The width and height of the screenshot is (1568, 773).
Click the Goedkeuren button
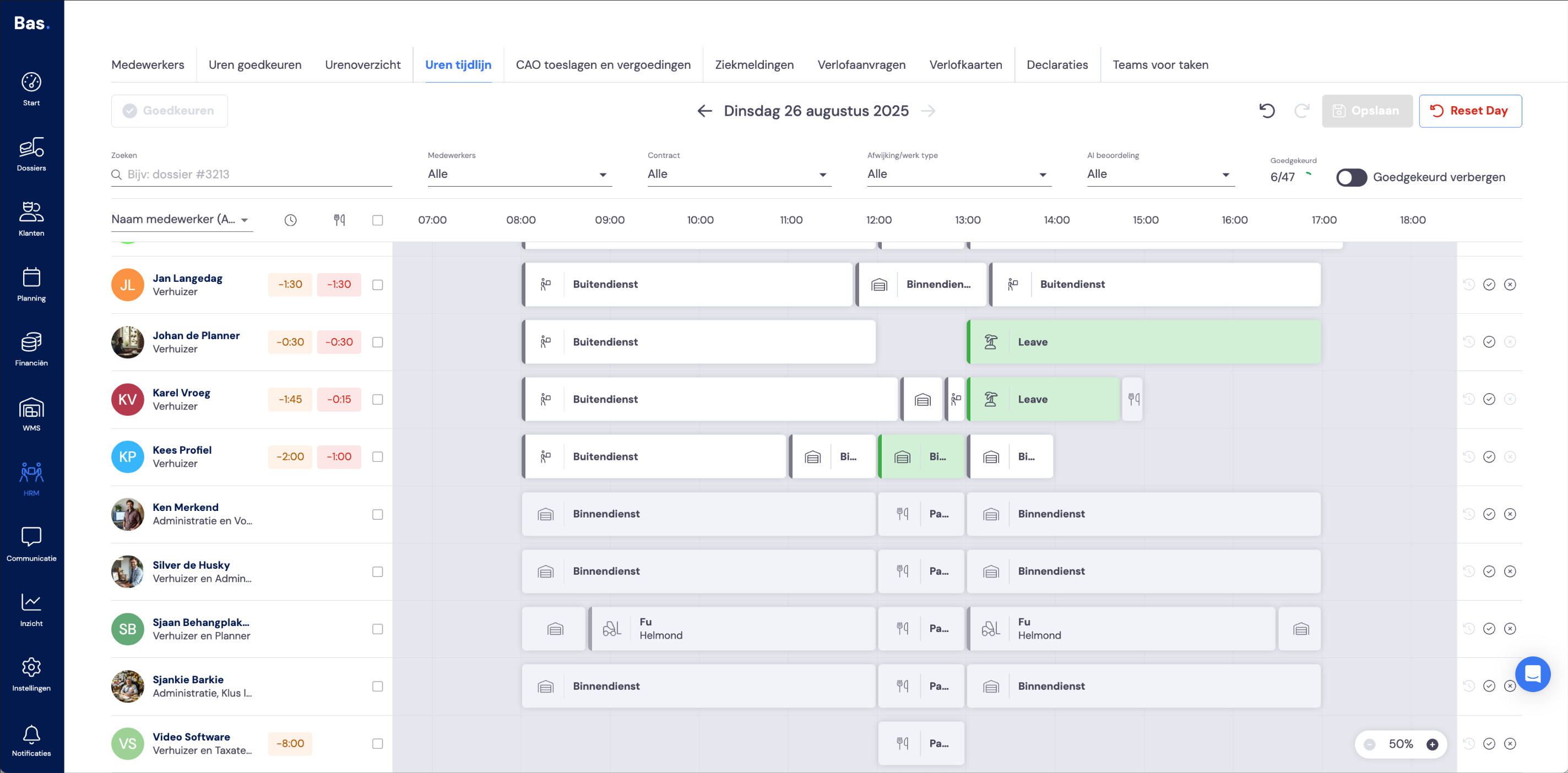click(169, 111)
